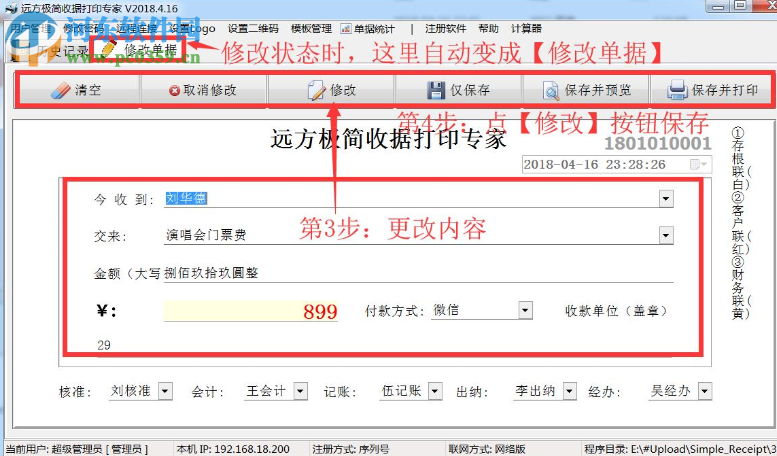Expand the 付款方式 dropdown showing 微信

pos(525,311)
